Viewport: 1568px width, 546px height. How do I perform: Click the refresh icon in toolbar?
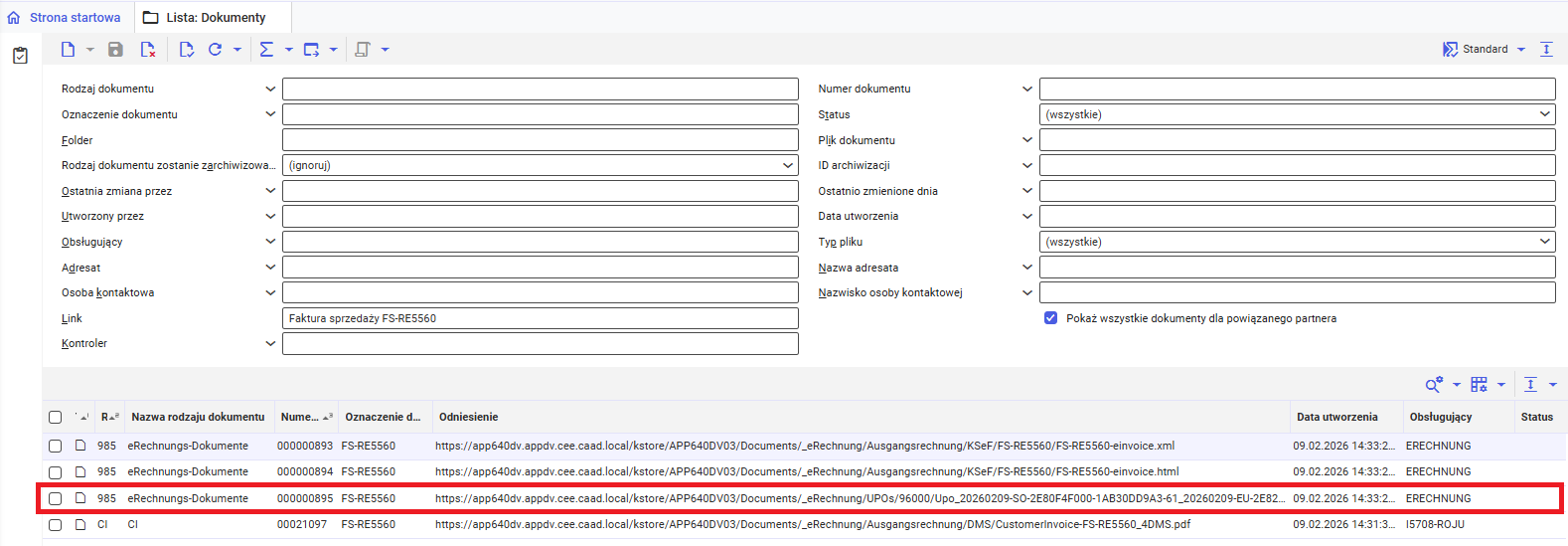click(215, 50)
